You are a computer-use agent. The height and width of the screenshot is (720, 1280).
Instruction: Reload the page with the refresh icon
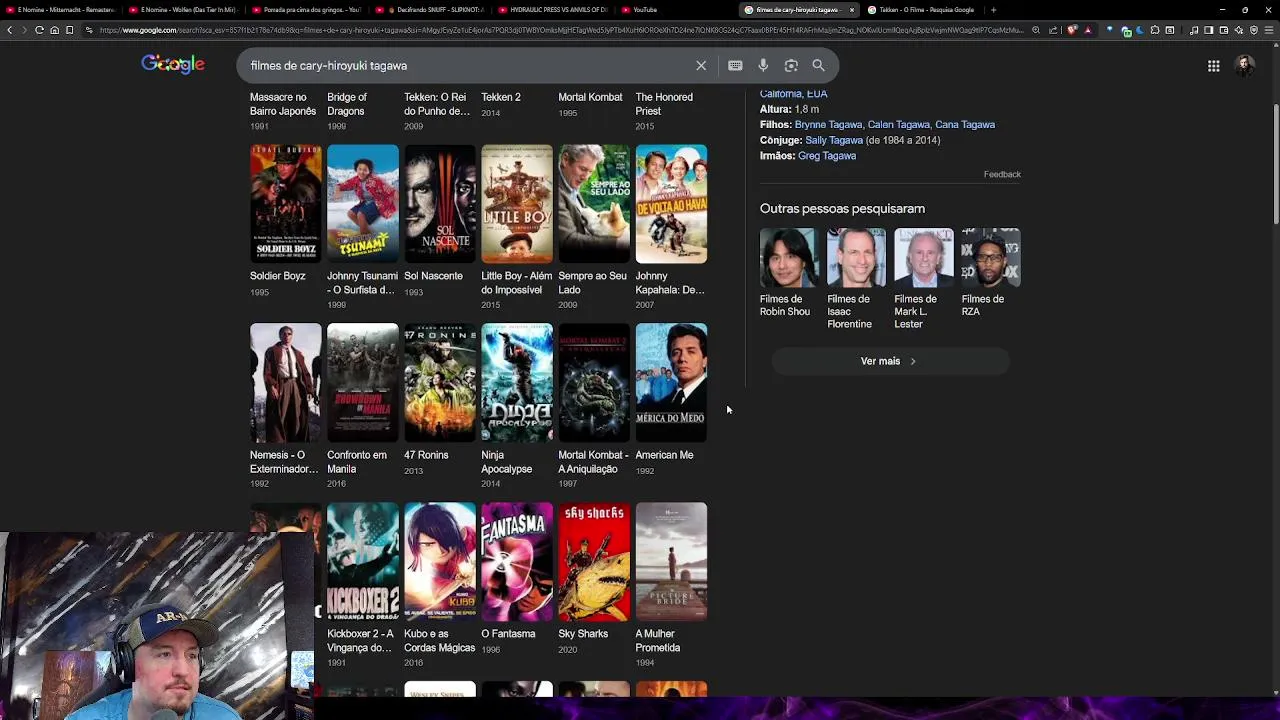(39, 30)
